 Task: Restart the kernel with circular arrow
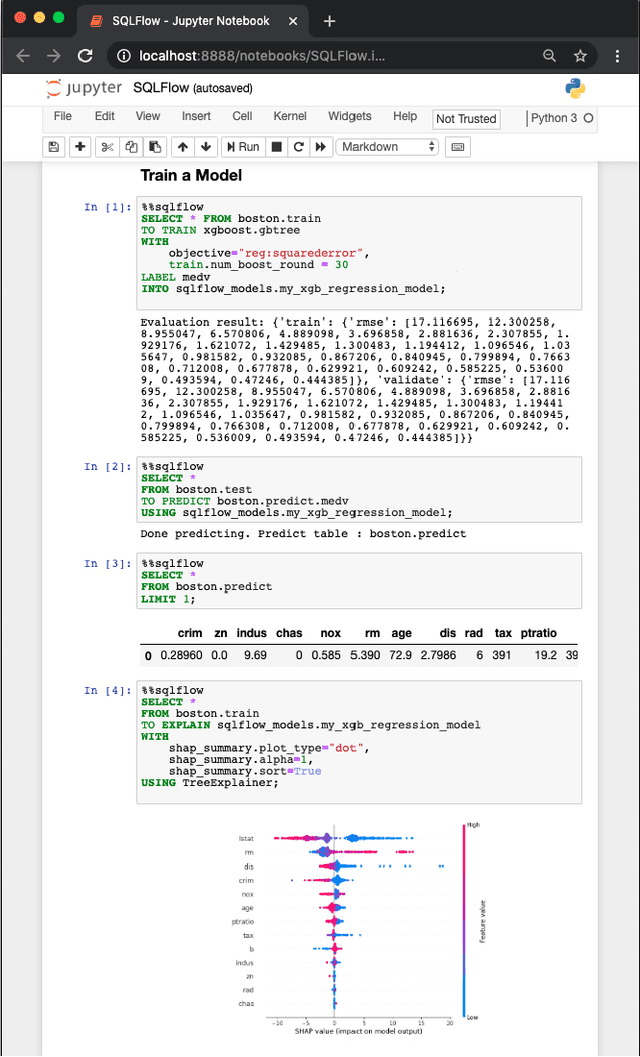(x=298, y=147)
